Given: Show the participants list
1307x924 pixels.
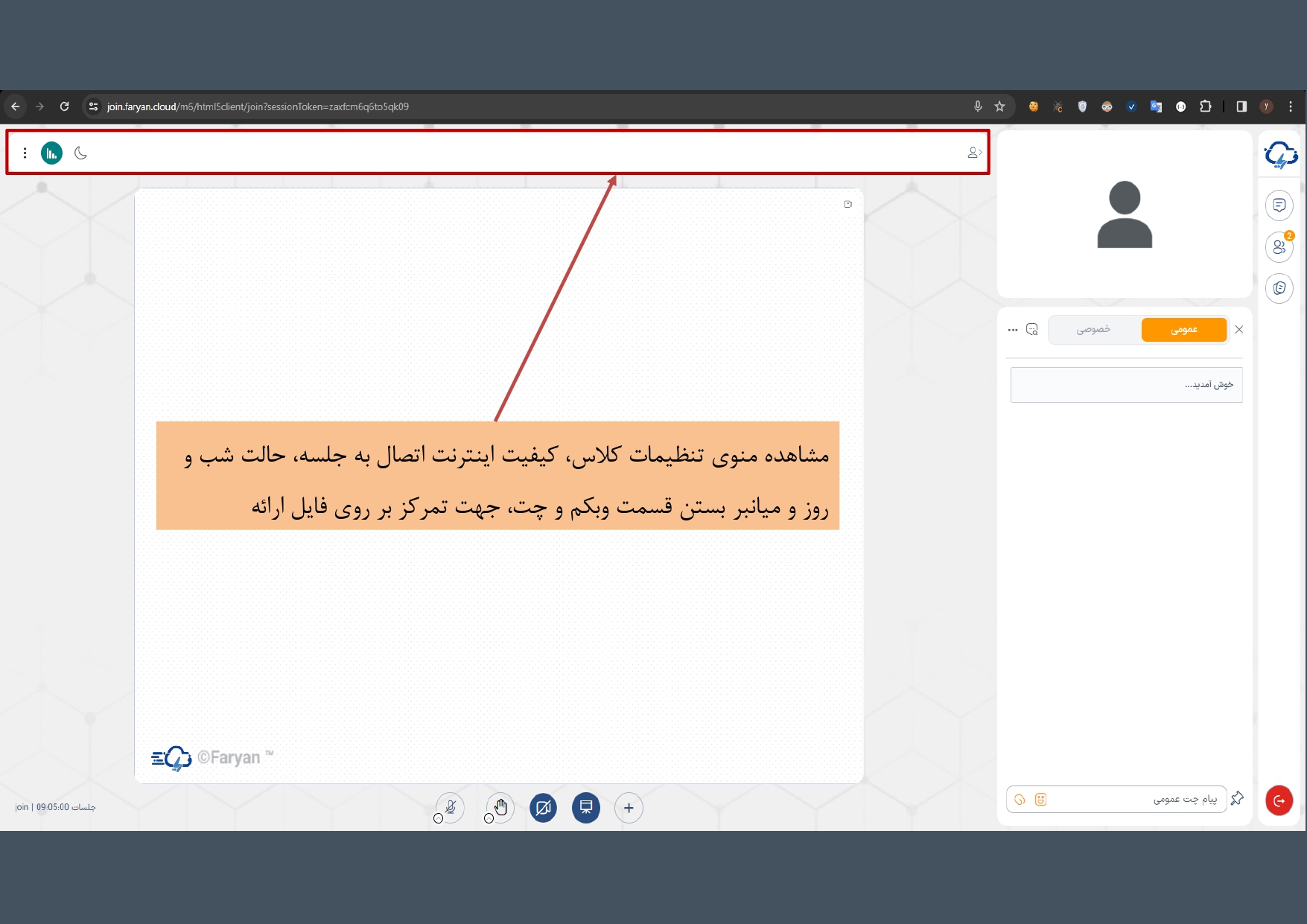Looking at the screenshot, I should 1279,247.
